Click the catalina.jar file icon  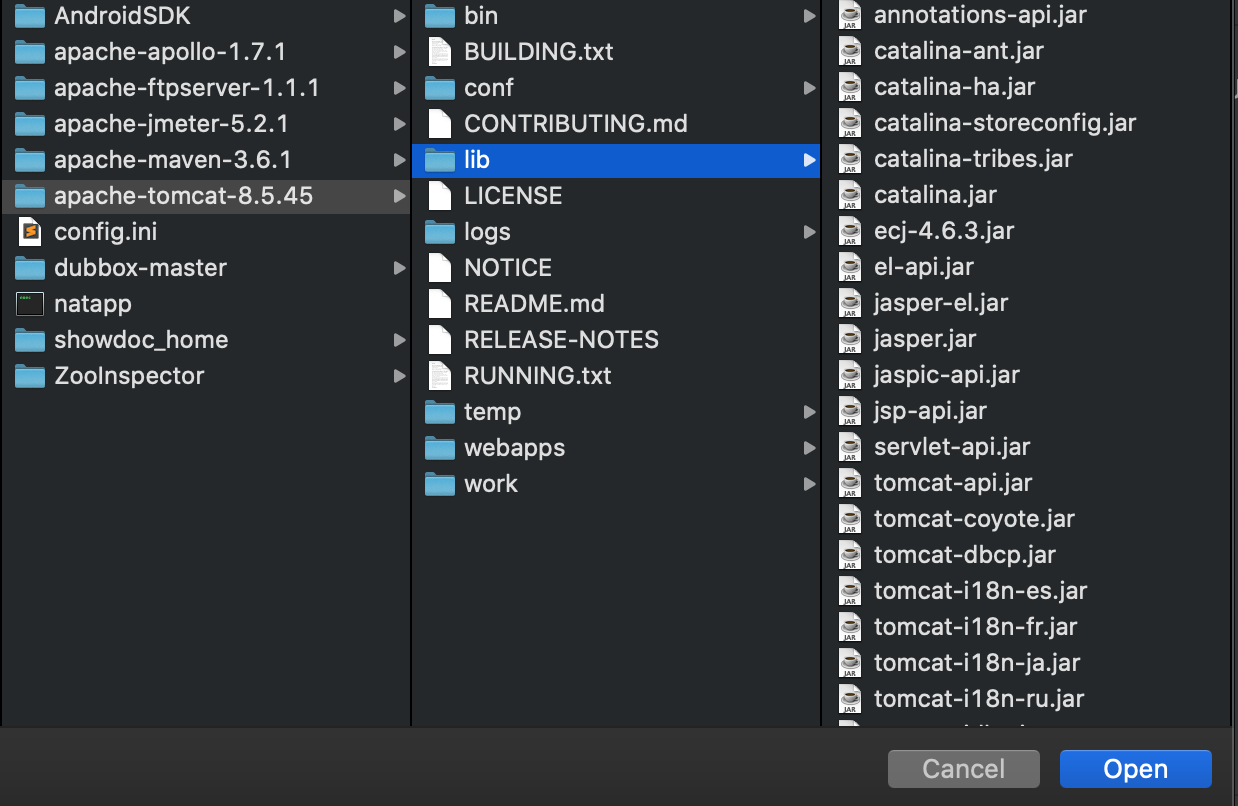(850, 195)
